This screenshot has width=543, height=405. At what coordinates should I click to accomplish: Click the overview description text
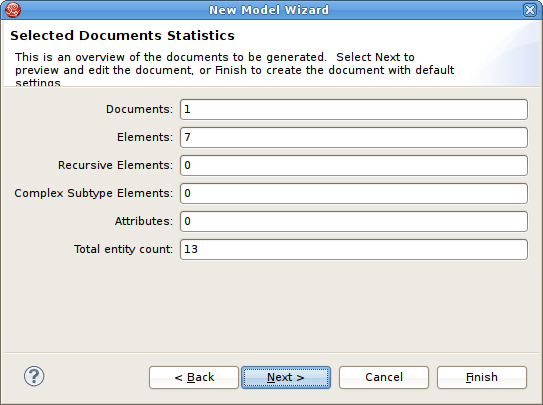pyautogui.click(x=234, y=69)
